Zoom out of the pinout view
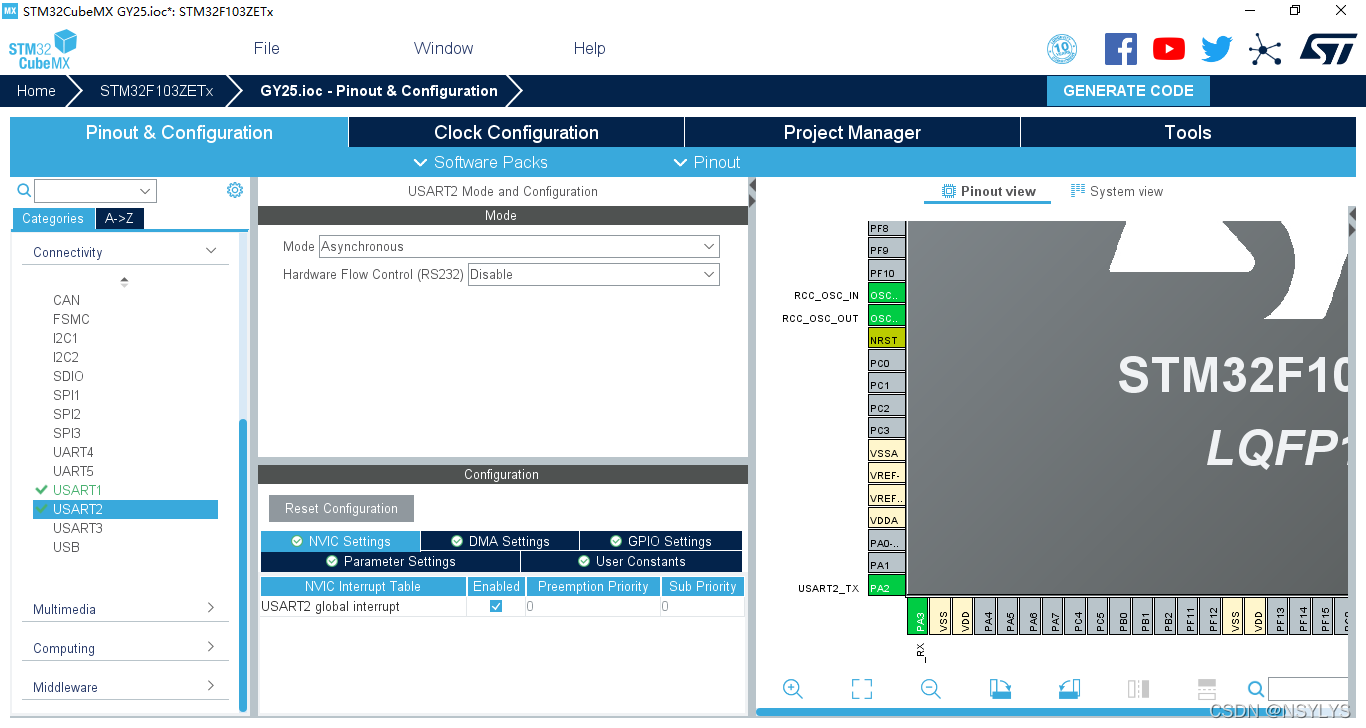1366x728 pixels. tap(931, 689)
